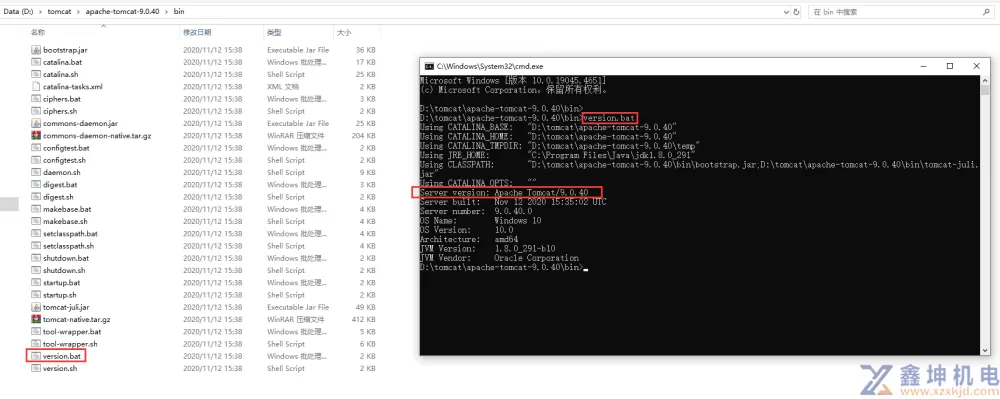
Task: Click the commons-daemon.jar file icon
Action: pos(36,123)
